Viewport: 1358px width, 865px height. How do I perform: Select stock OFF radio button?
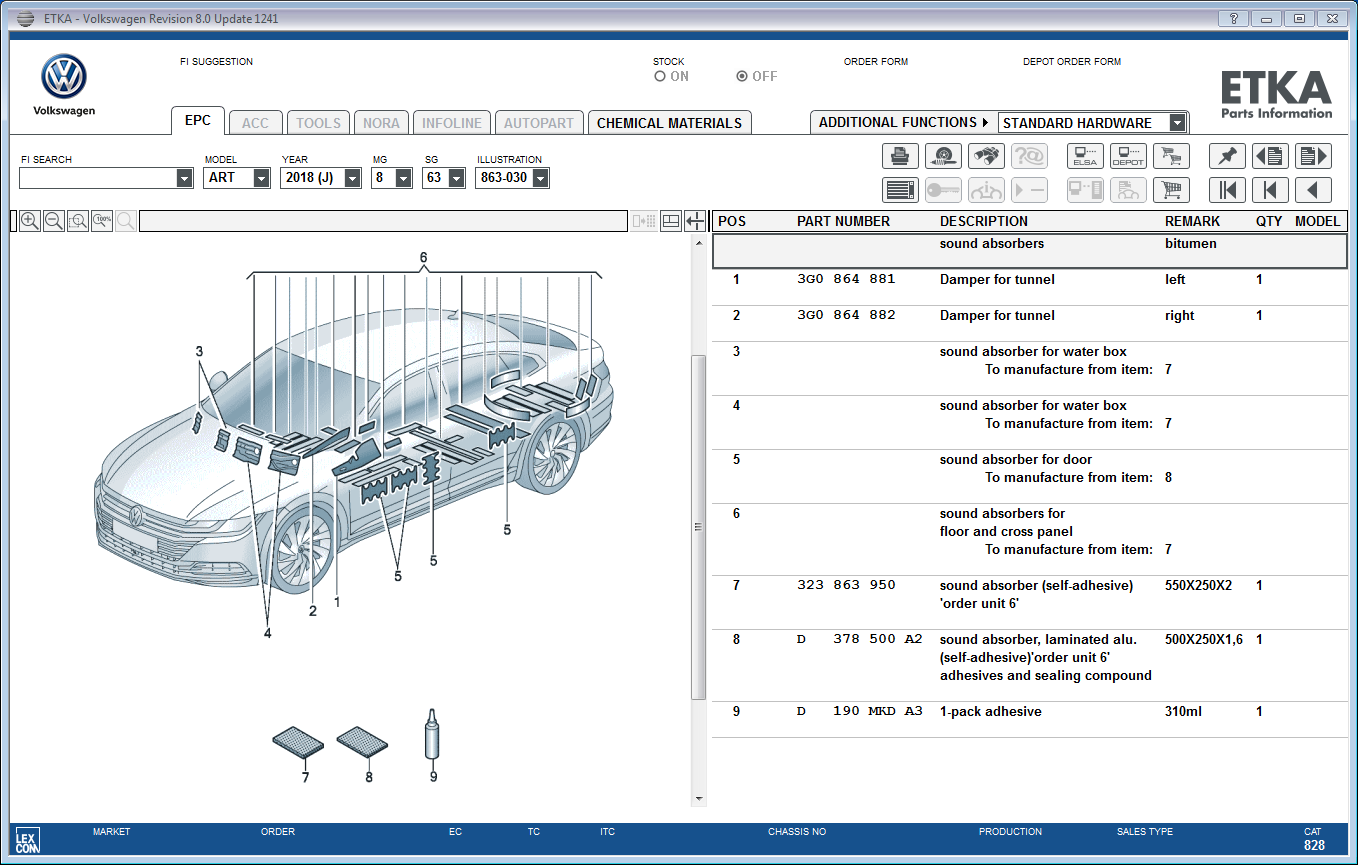[742, 76]
